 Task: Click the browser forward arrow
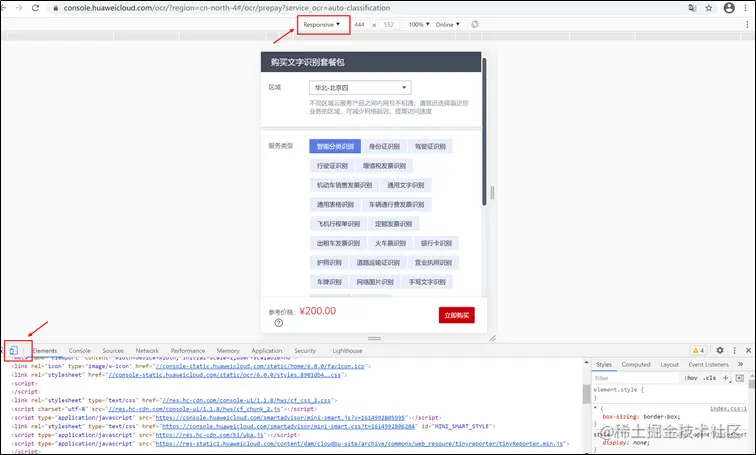coord(19,8)
